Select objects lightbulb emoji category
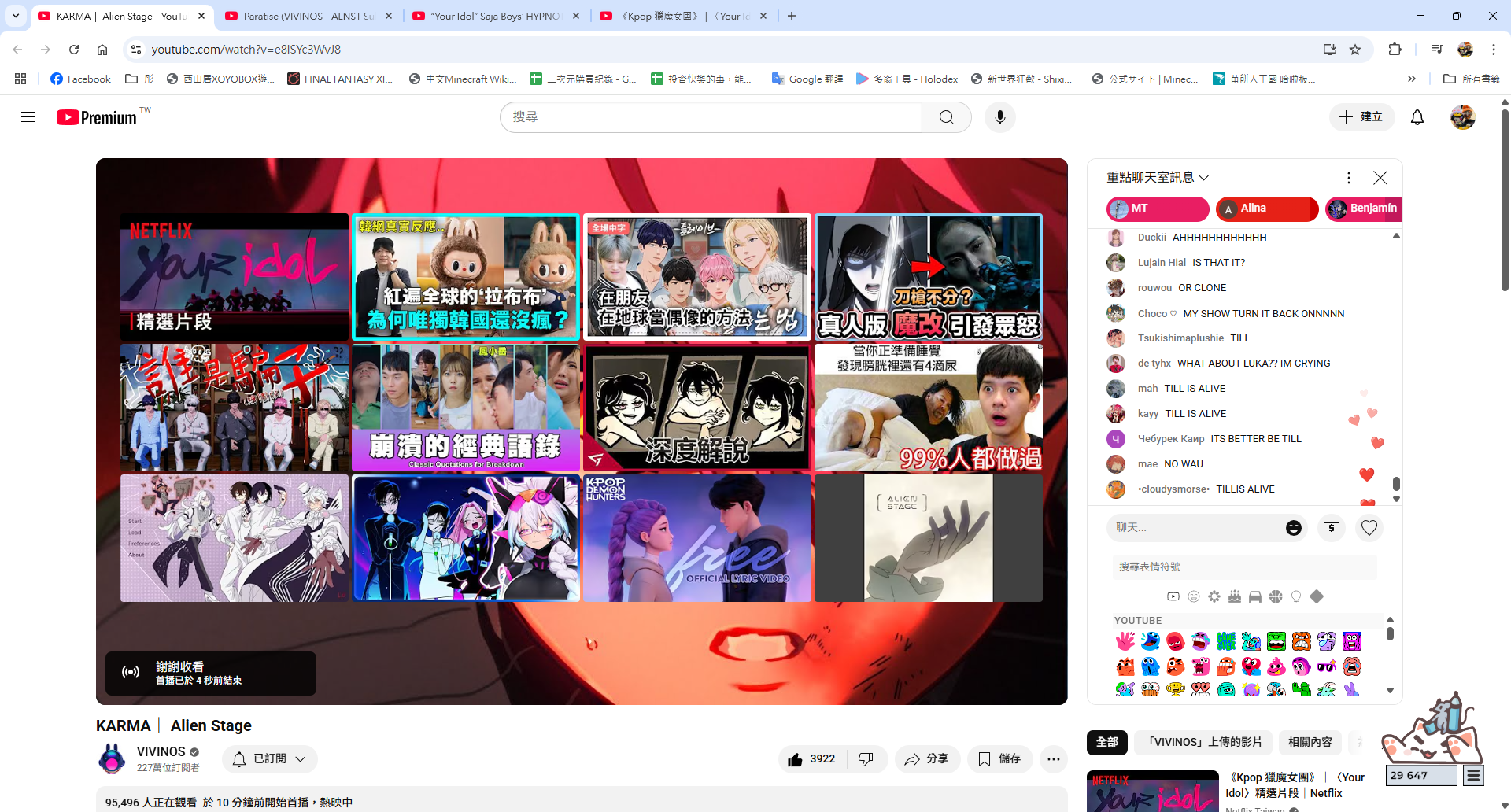Image resolution: width=1511 pixels, height=812 pixels. tap(1296, 596)
